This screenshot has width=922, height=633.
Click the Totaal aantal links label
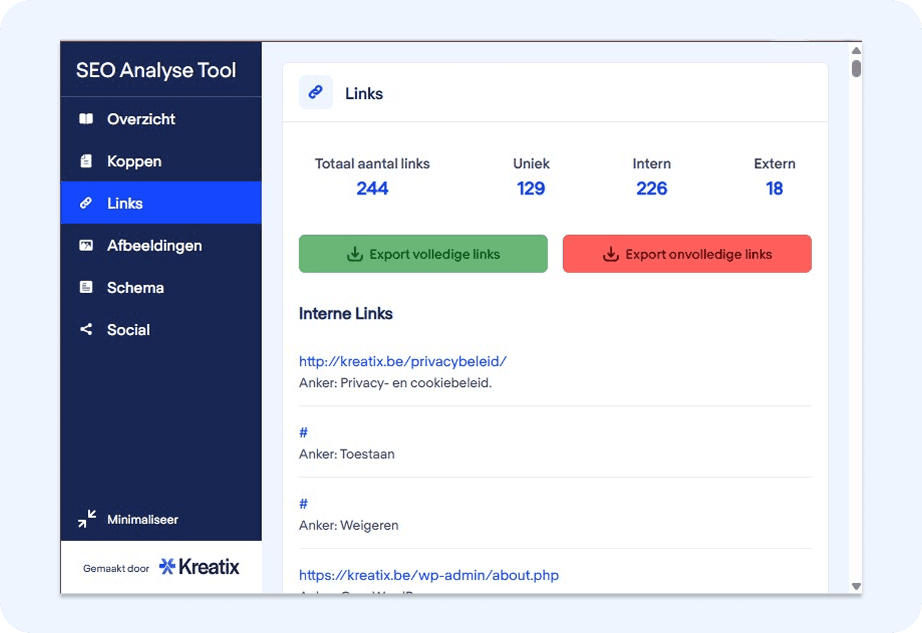[372, 163]
